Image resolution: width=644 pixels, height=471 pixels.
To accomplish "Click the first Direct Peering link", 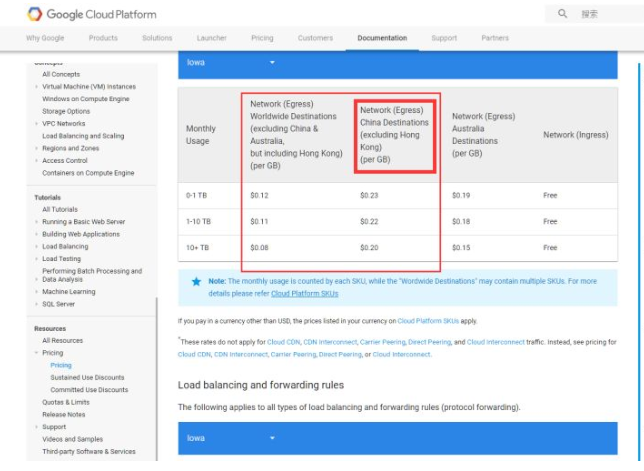I will [x=430, y=342].
